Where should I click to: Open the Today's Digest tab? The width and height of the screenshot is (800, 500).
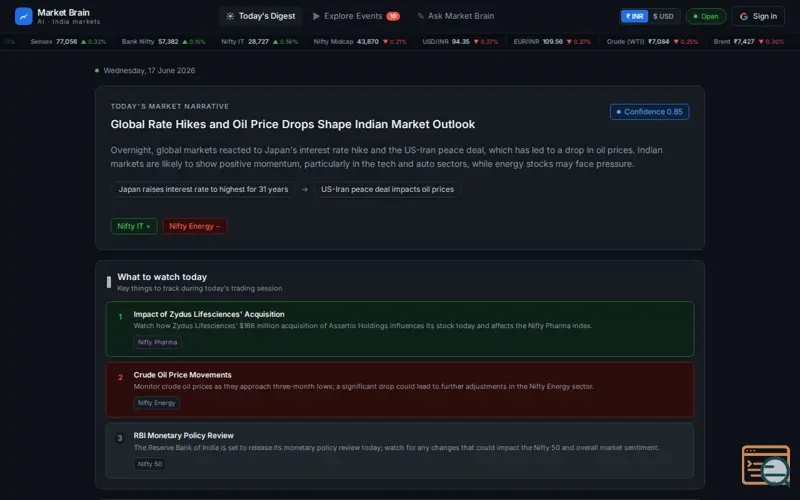(261, 16)
